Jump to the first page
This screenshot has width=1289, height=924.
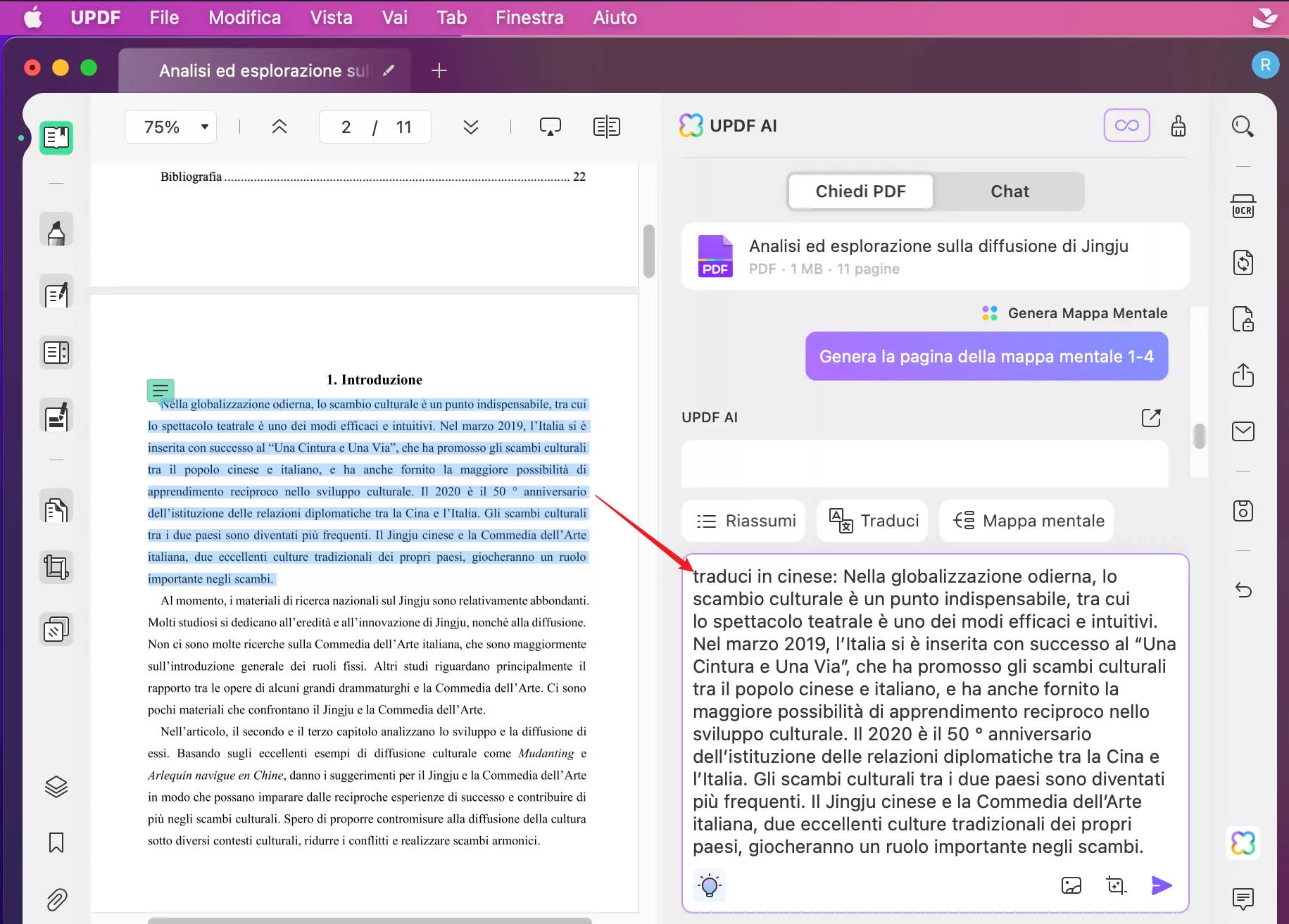tap(279, 127)
